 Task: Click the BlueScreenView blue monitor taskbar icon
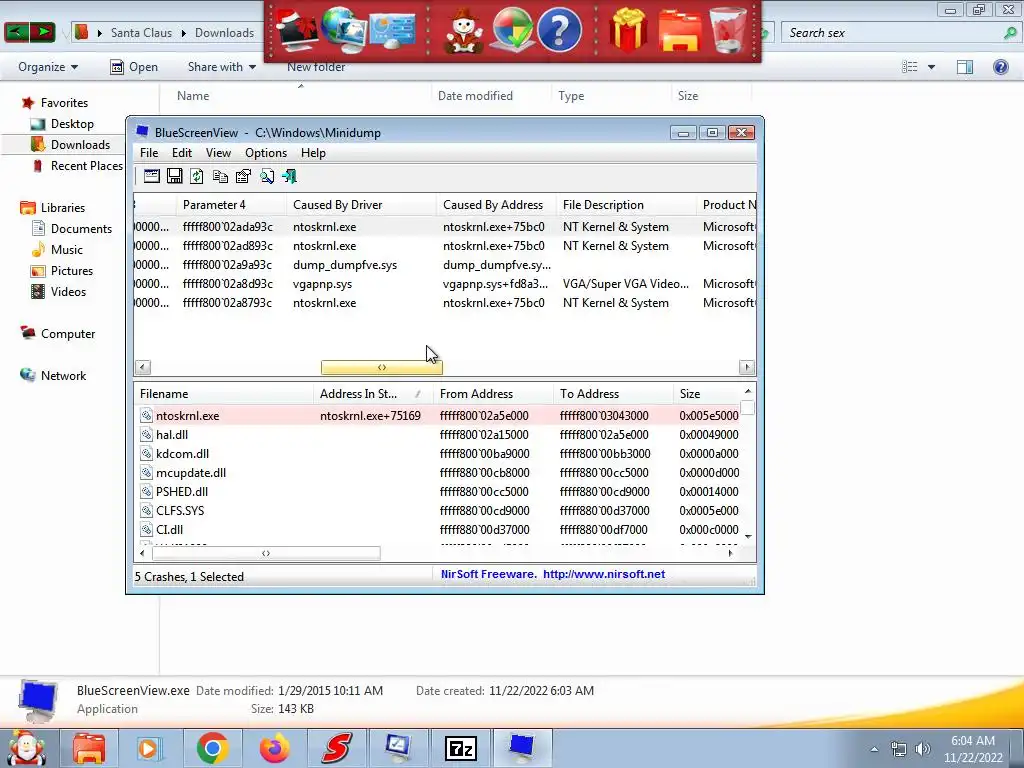tap(522, 748)
